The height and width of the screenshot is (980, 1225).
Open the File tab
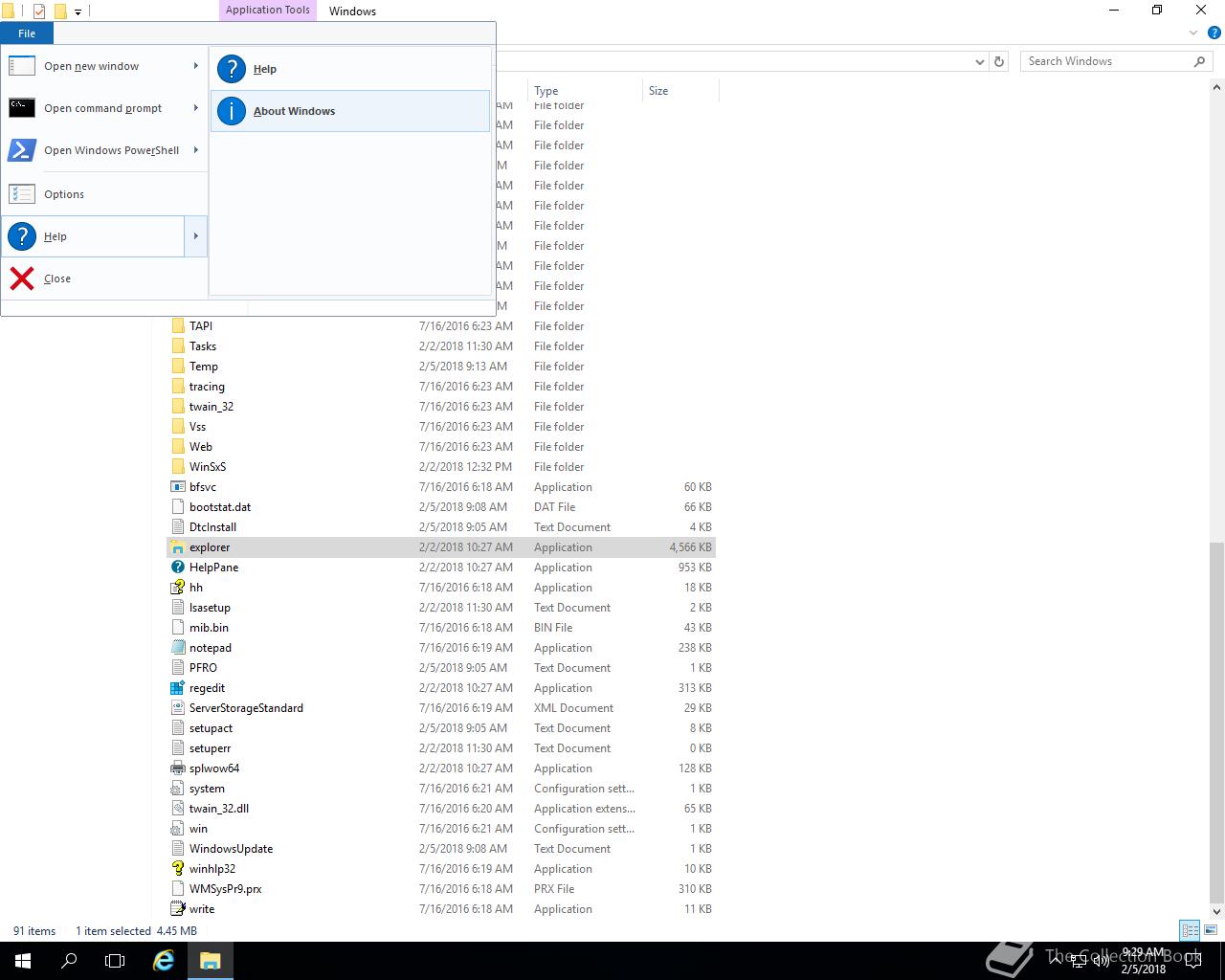(27, 33)
